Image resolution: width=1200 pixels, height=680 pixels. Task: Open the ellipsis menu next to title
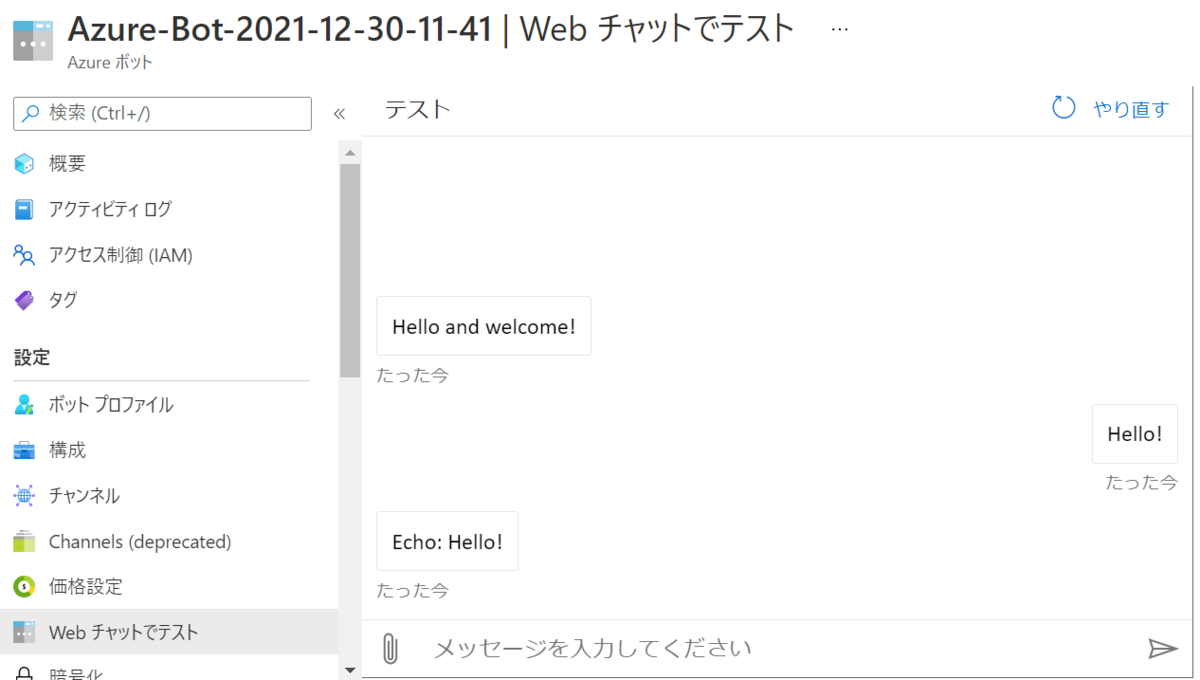pyautogui.click(x=839, y=28)
